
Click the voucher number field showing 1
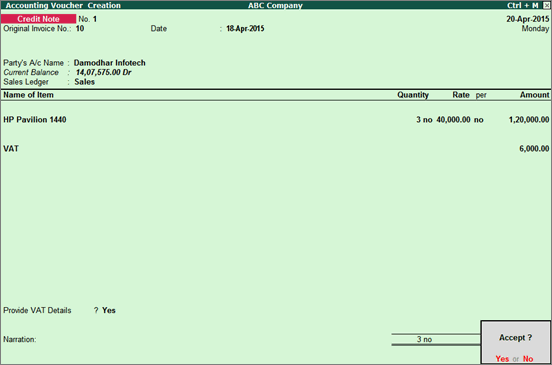click(x=95, y=19)
